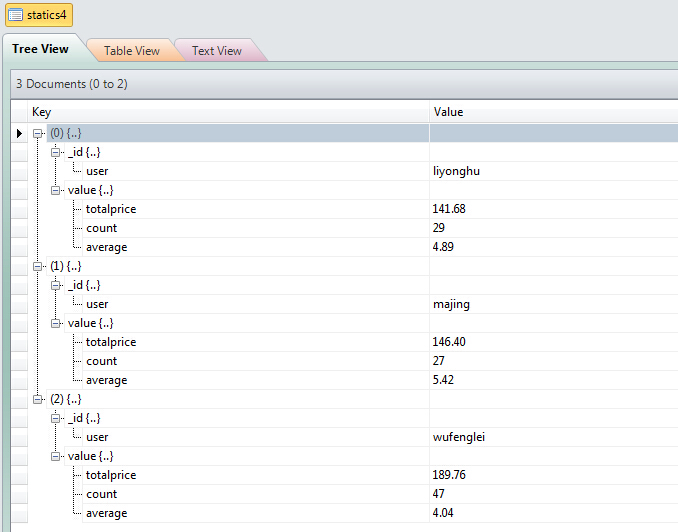Select totalprice value 146.40
Image resolution: width=678 pixels, height=532 pixels.
[x=449, y=342]
